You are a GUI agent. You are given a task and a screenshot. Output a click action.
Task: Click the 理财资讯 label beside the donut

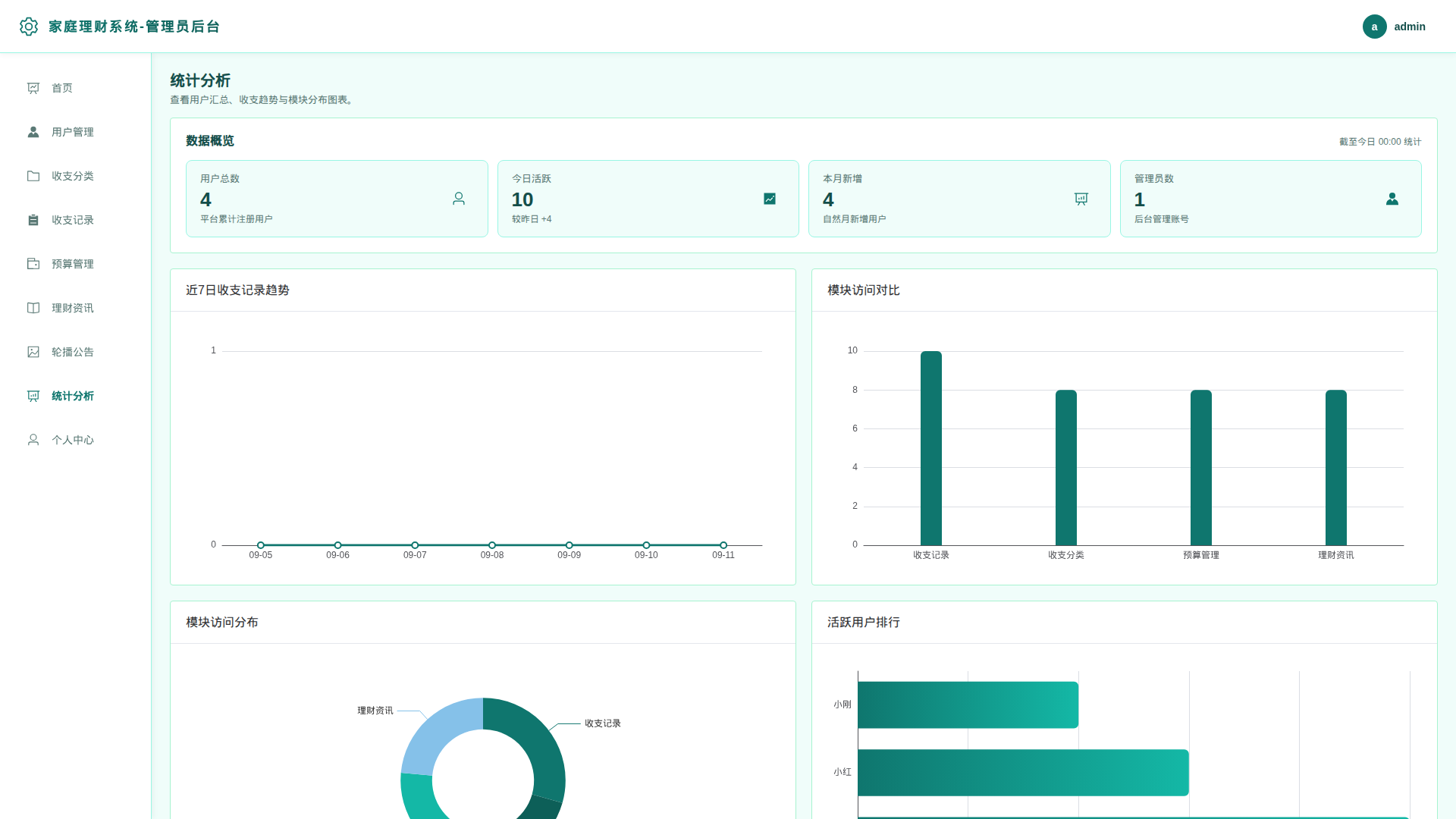coord(375,711)
